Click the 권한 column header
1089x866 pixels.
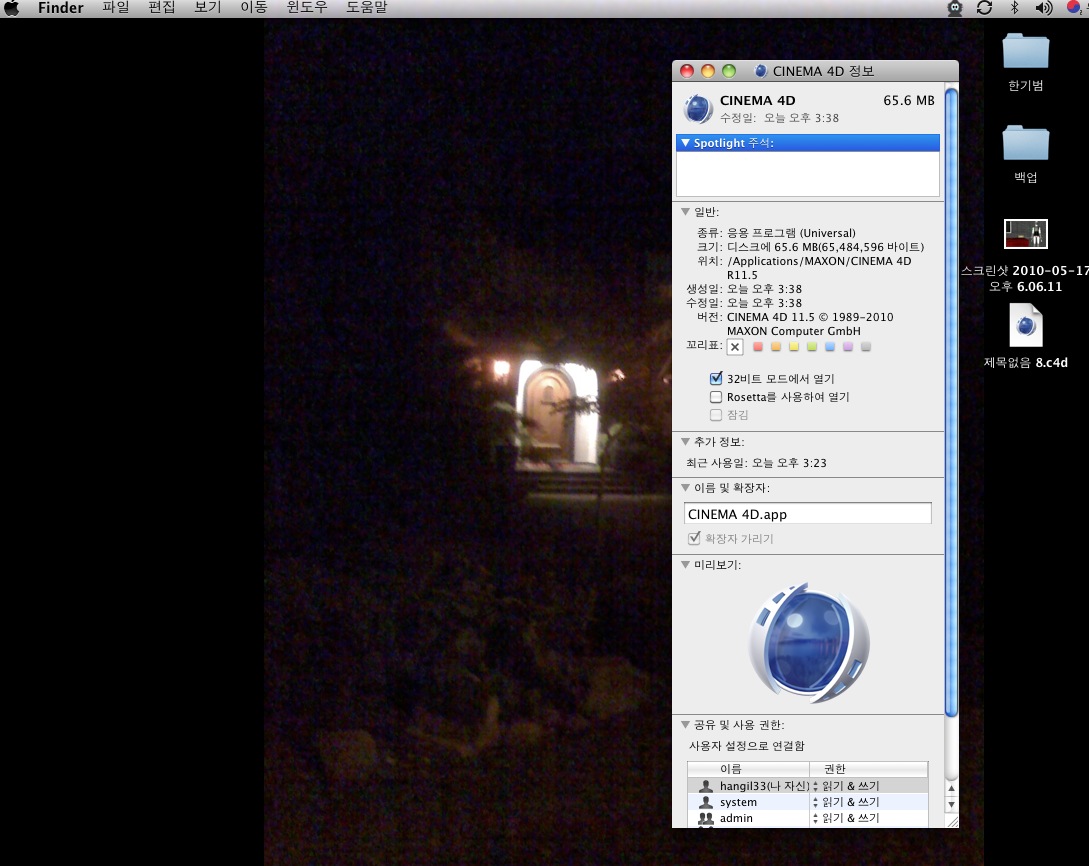click(x=868, y=769)
